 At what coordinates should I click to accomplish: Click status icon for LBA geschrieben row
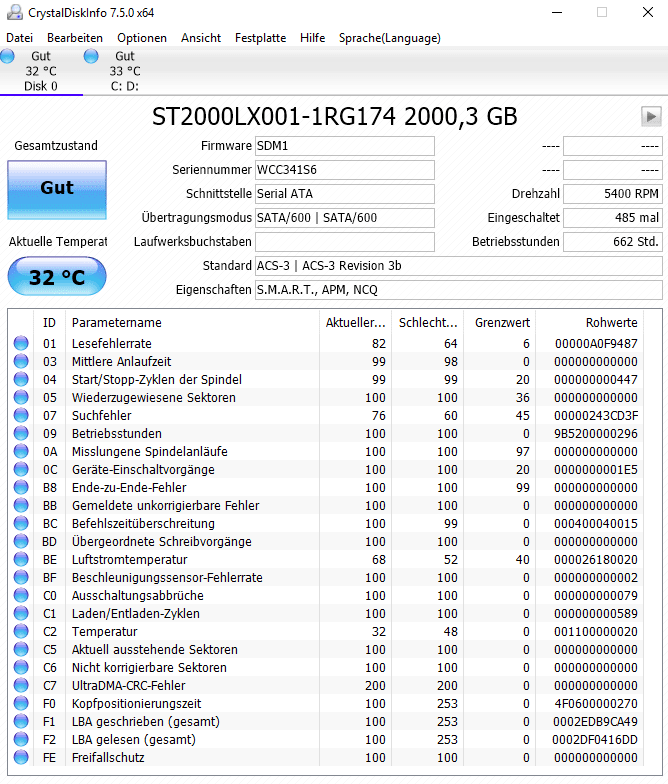(x=21, y=722)
